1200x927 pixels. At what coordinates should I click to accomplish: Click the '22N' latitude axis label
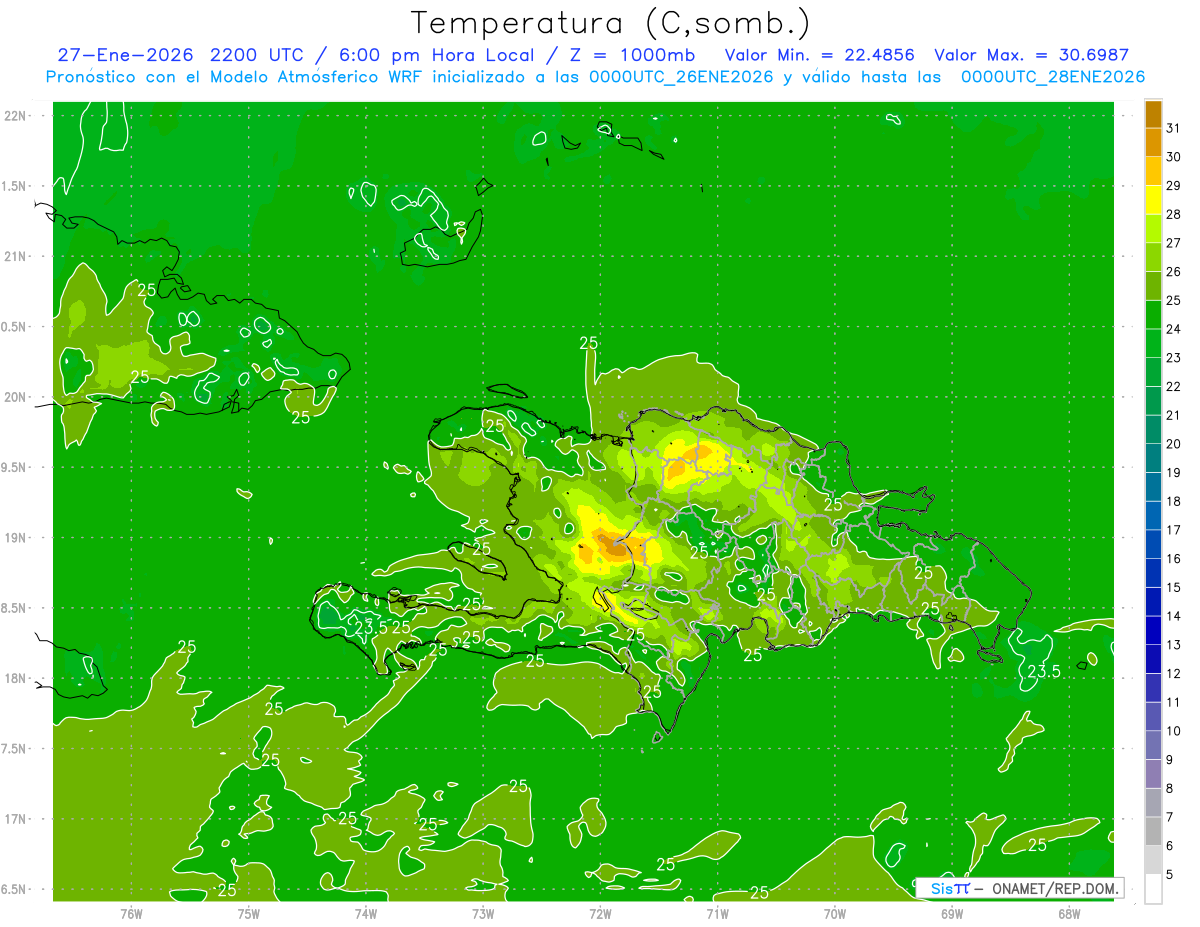pos(15,116)
